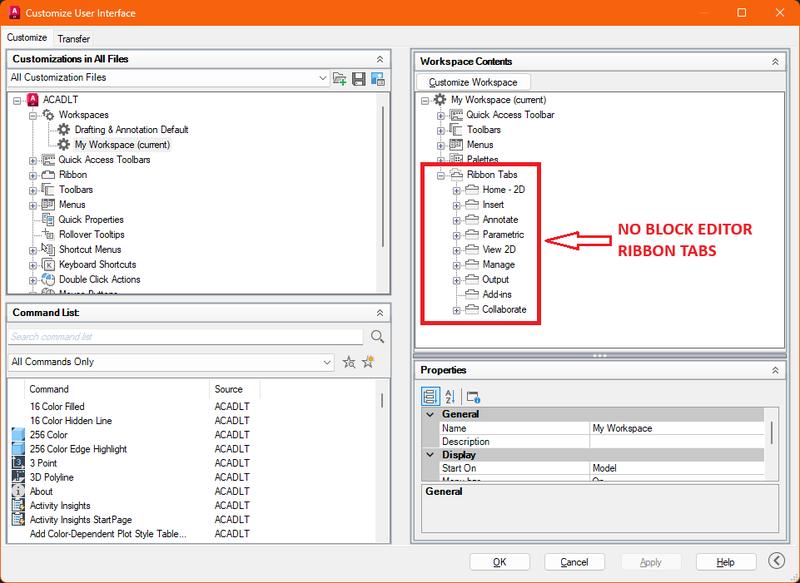
Task: Click the Customize Workspace button
Action: tap(473, 82)
